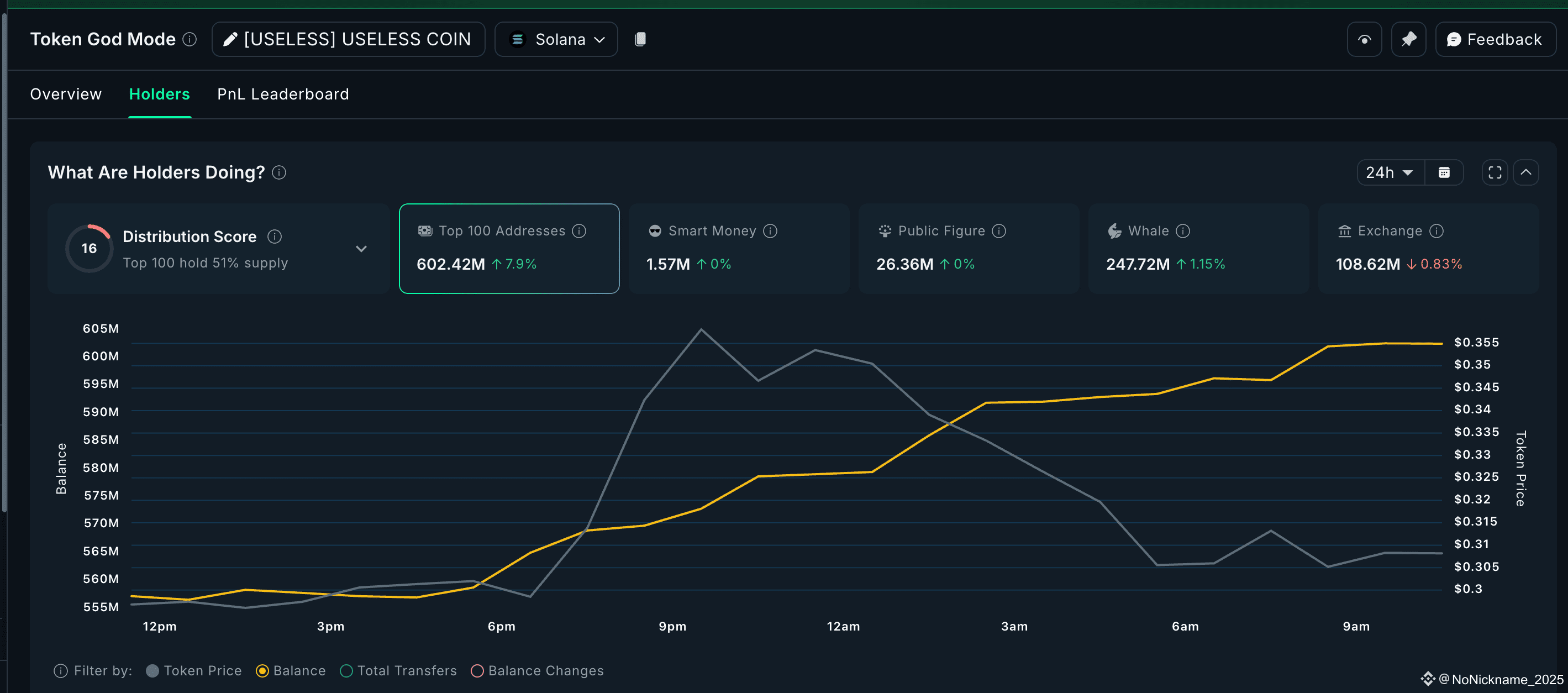This screenshot has height=693, width=1568.
Task: Open the PnL Leaderboard tab
Action: pos(283,95)
